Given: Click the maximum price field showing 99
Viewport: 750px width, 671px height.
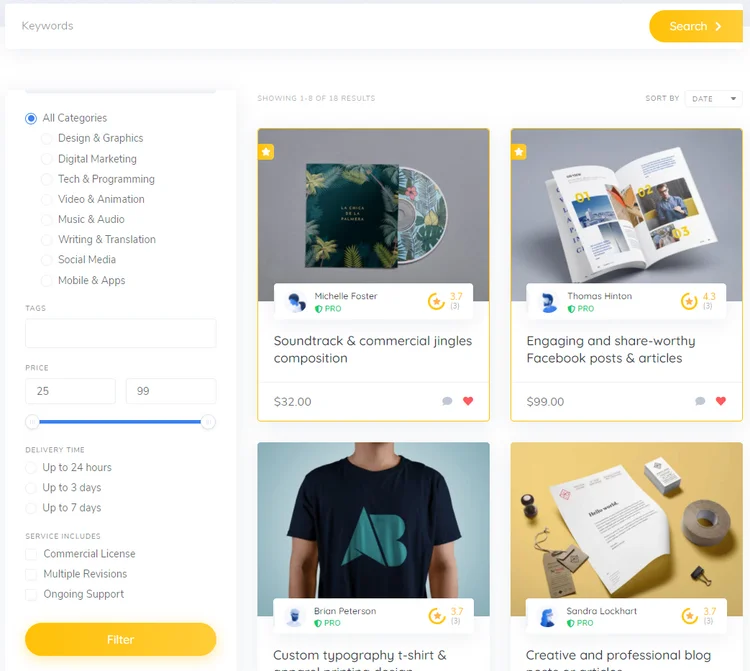Looking at the screenshot, I should tap(171, 391).
